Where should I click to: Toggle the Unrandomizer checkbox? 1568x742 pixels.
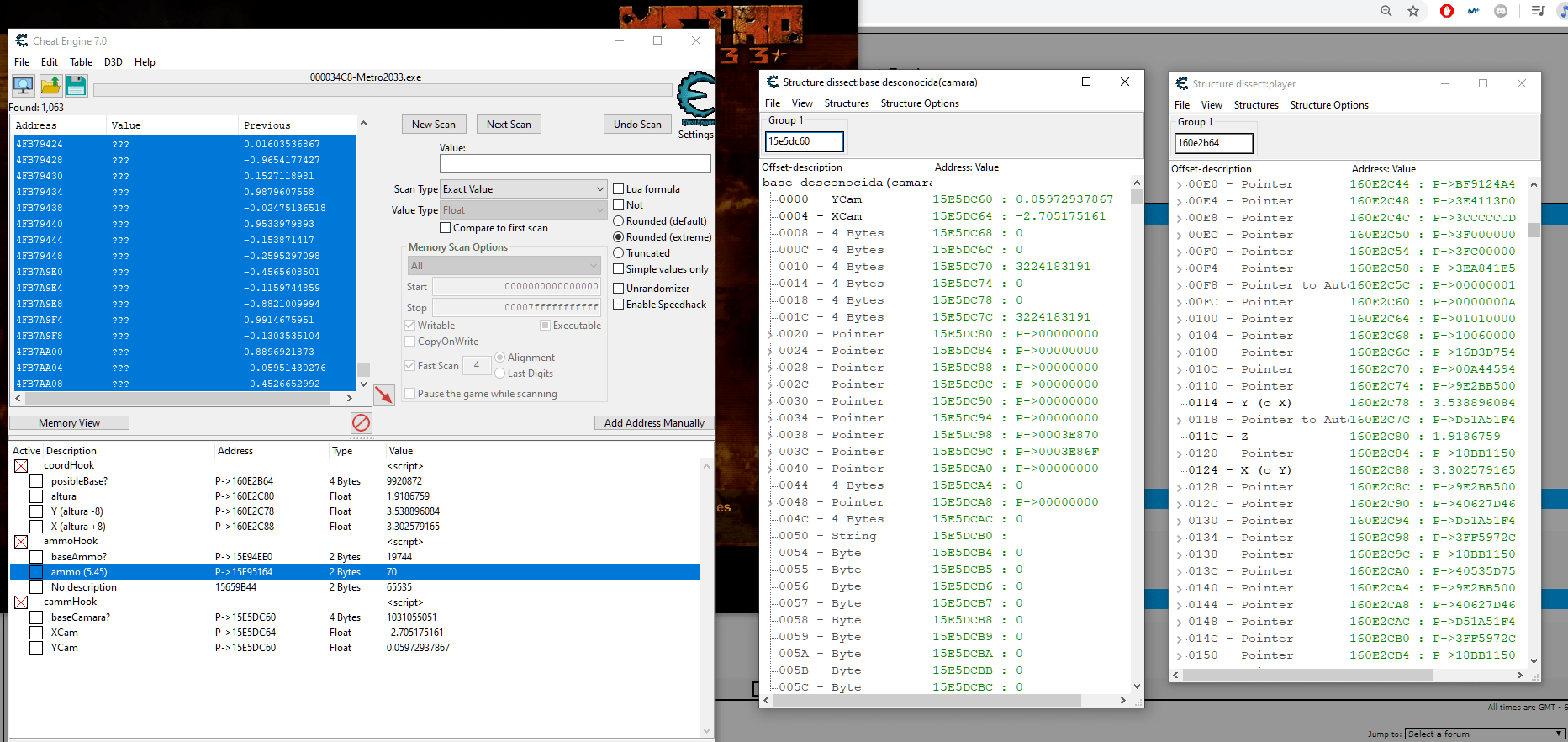(x=619, y=289)
